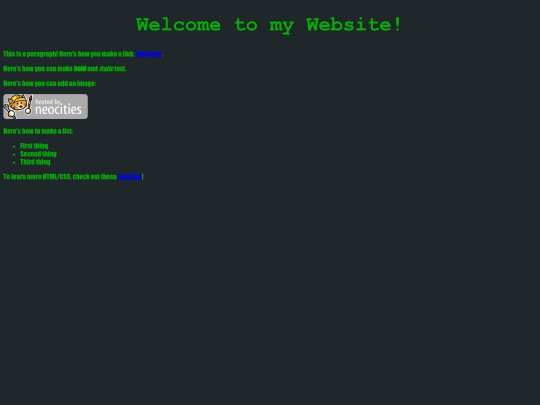Click the italic word in second paragraph
The height and width of the screenshot is (405, 540).
coord(106,69)
